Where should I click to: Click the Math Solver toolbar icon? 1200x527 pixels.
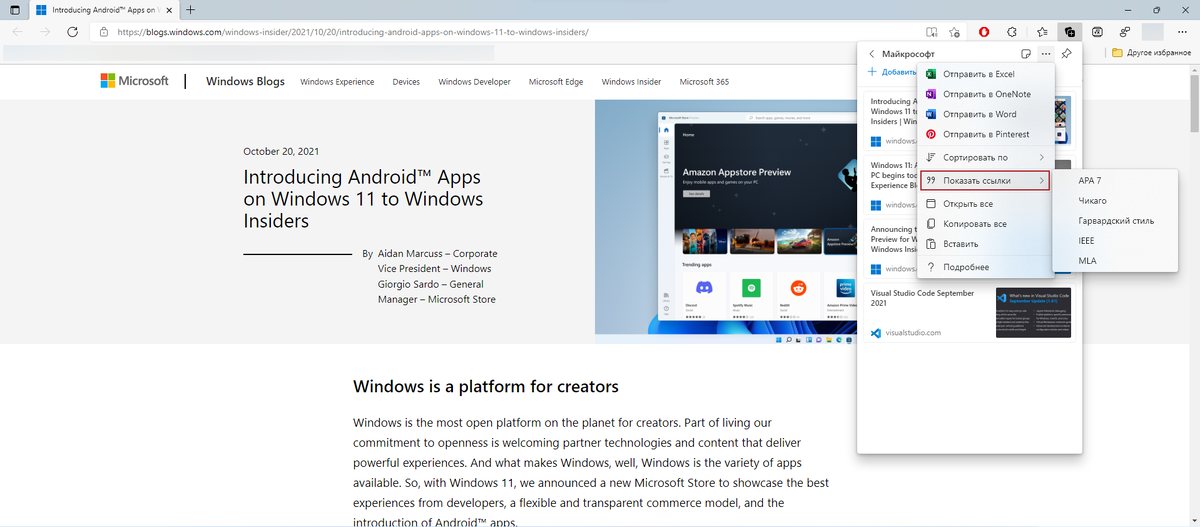click(x=1098, y=31)
